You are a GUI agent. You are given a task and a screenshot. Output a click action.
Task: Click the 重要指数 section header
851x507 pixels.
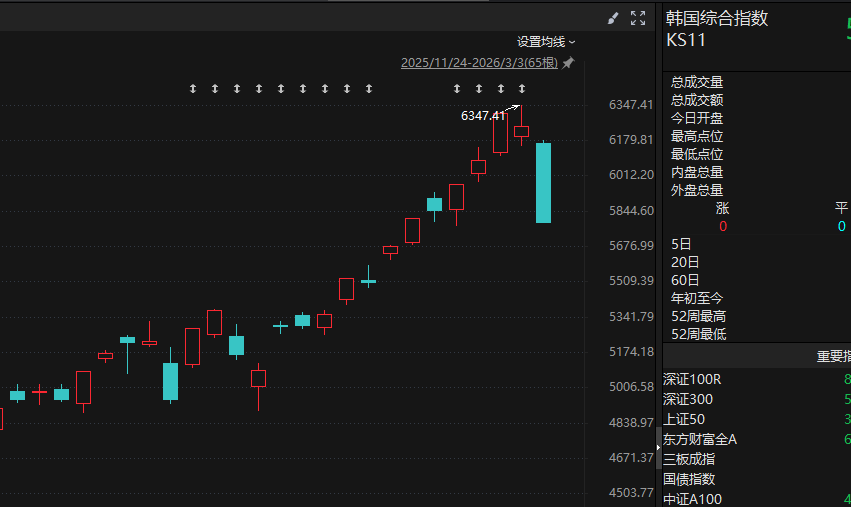[833, 356]
